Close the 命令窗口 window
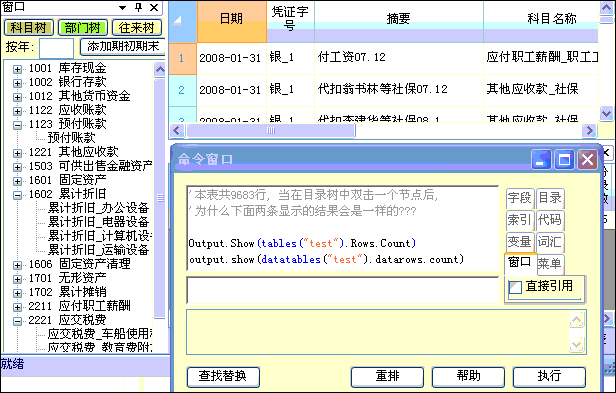The width and height of the screenshot is (616, 393). (587, 160)
